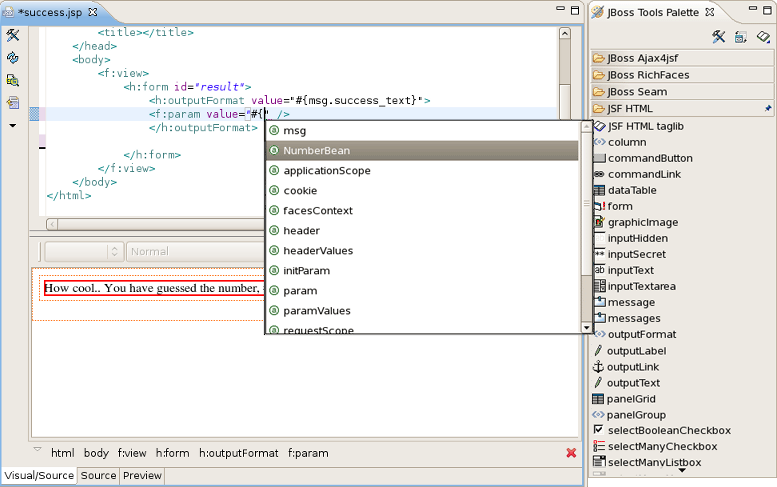Click the source editor scroll-up arrow

pyautogui.click(x=565, y=34)
